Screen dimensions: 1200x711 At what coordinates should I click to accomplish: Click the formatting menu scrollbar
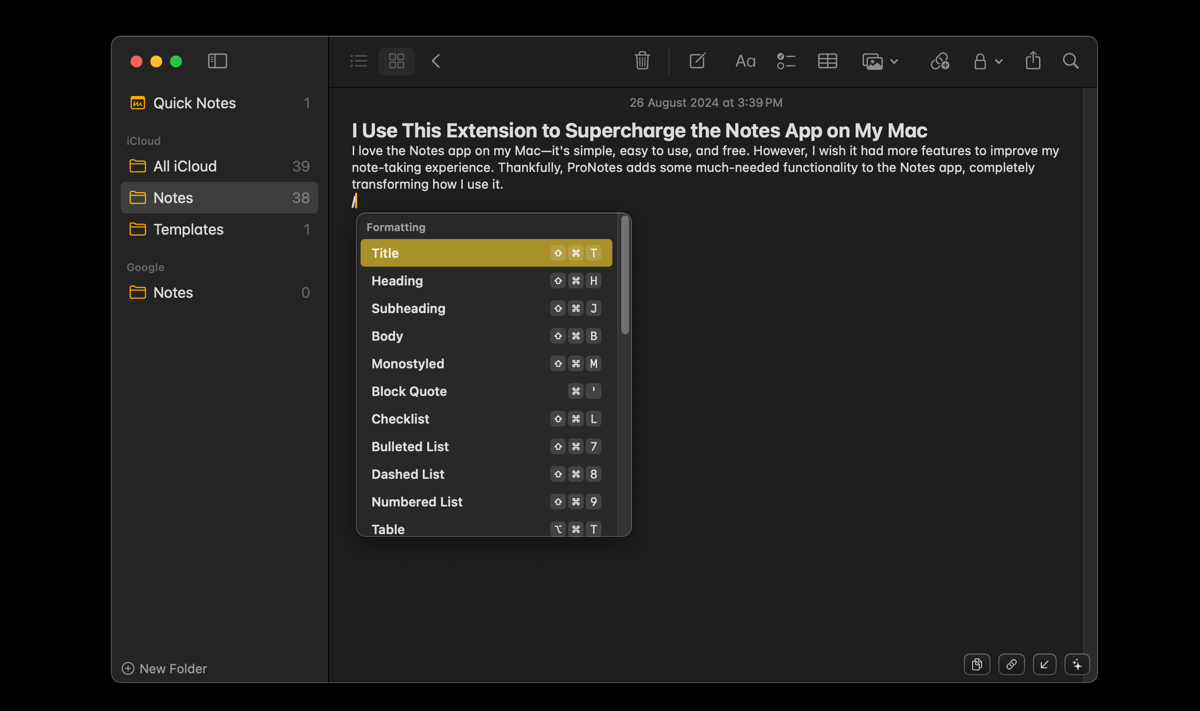coord(625,276)
